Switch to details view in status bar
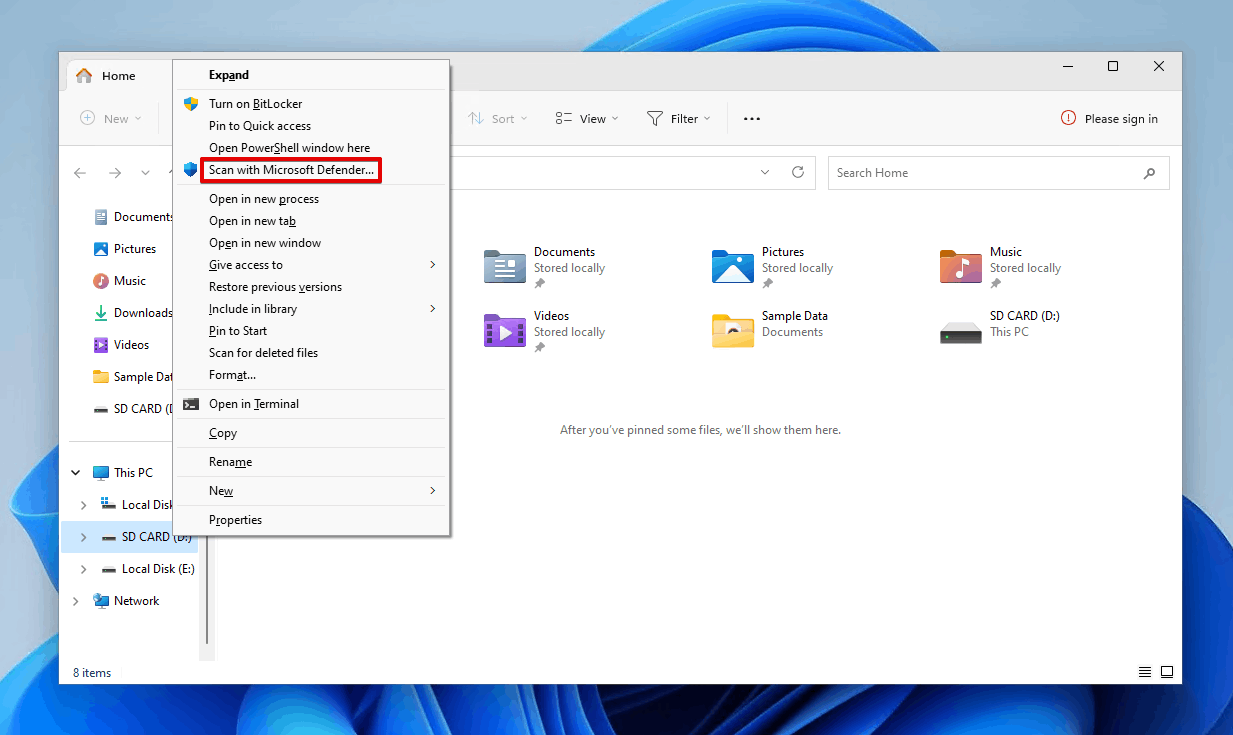This screenshot has width=1233, height=735. pyautogui.click(x=1144, y=672)
